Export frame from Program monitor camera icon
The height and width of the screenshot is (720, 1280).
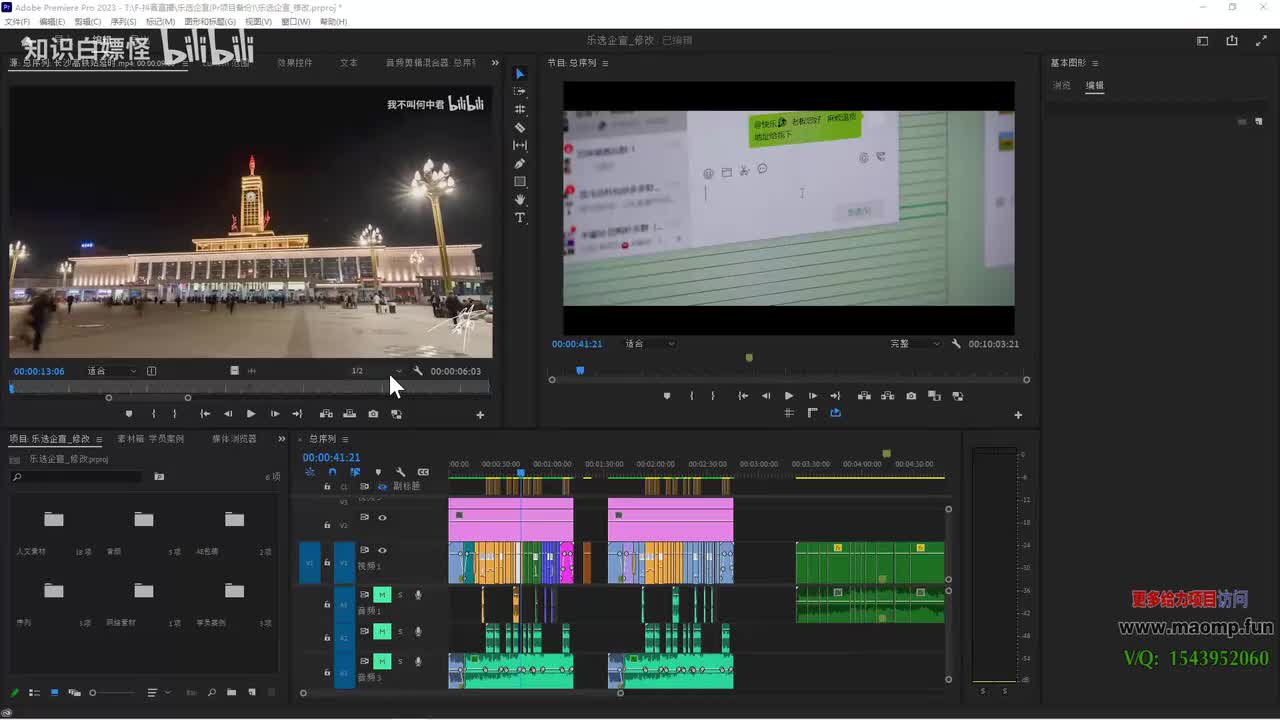(x=911, y=396)
